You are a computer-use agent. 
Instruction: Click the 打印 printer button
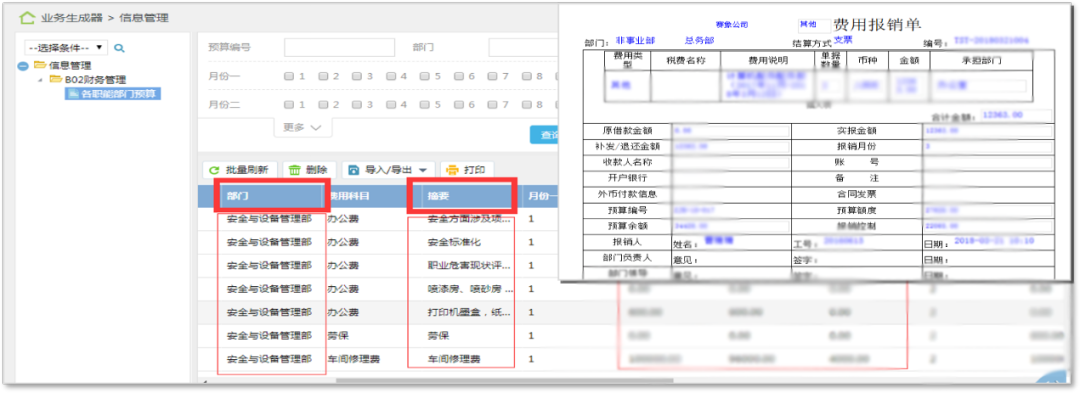[x=467, y=170]
